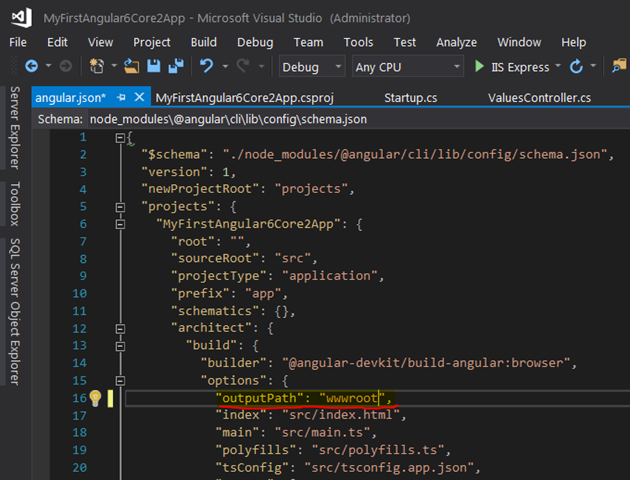The image size is (630, 480).
Task: Click the Open File folder icon
Action: tap(132, 67)
